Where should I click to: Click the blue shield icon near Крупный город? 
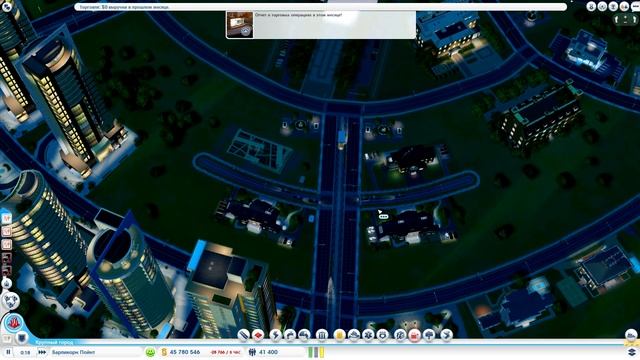click(x=22, y=338)
